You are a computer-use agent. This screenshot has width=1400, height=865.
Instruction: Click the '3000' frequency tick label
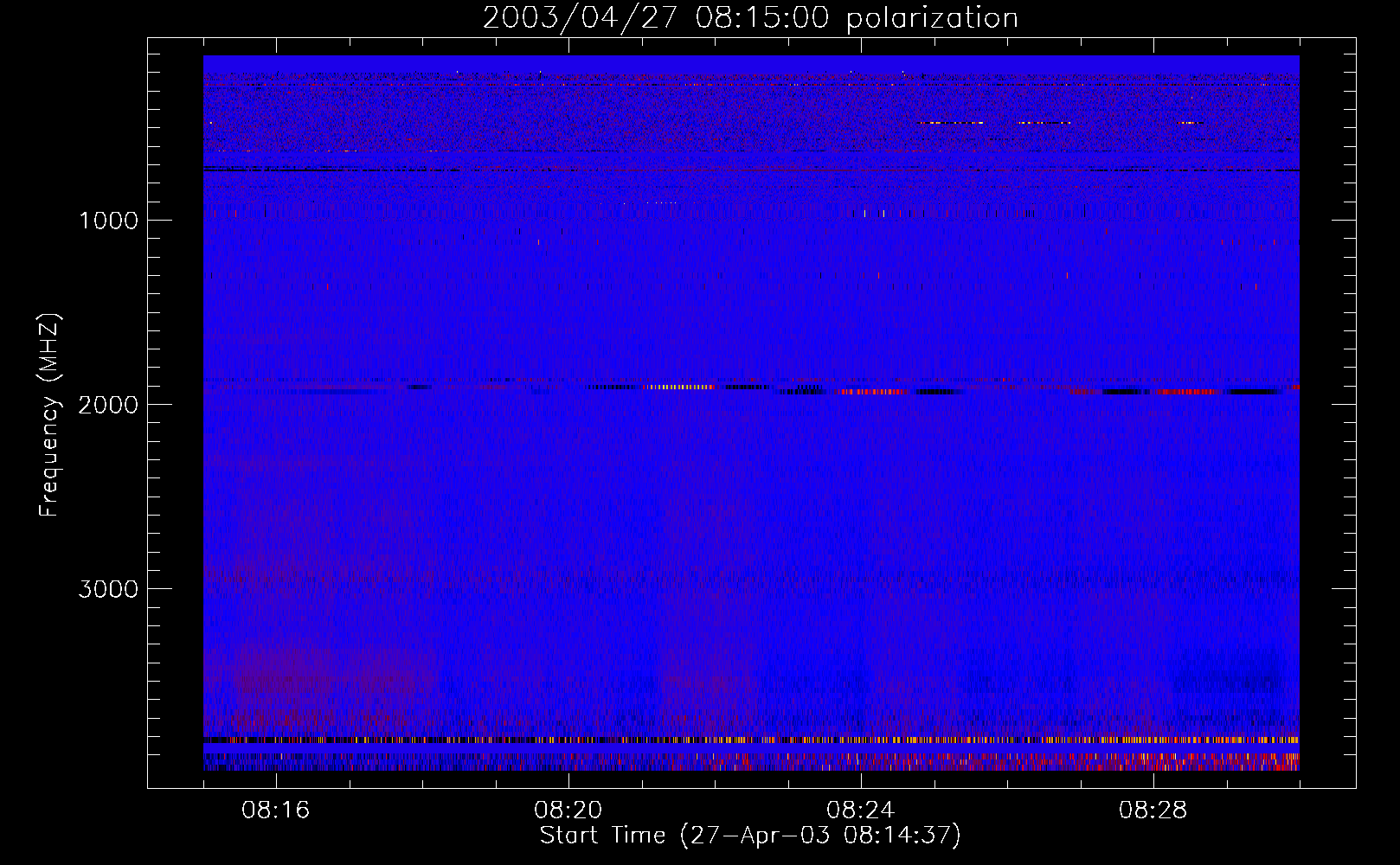pos(108,589)
